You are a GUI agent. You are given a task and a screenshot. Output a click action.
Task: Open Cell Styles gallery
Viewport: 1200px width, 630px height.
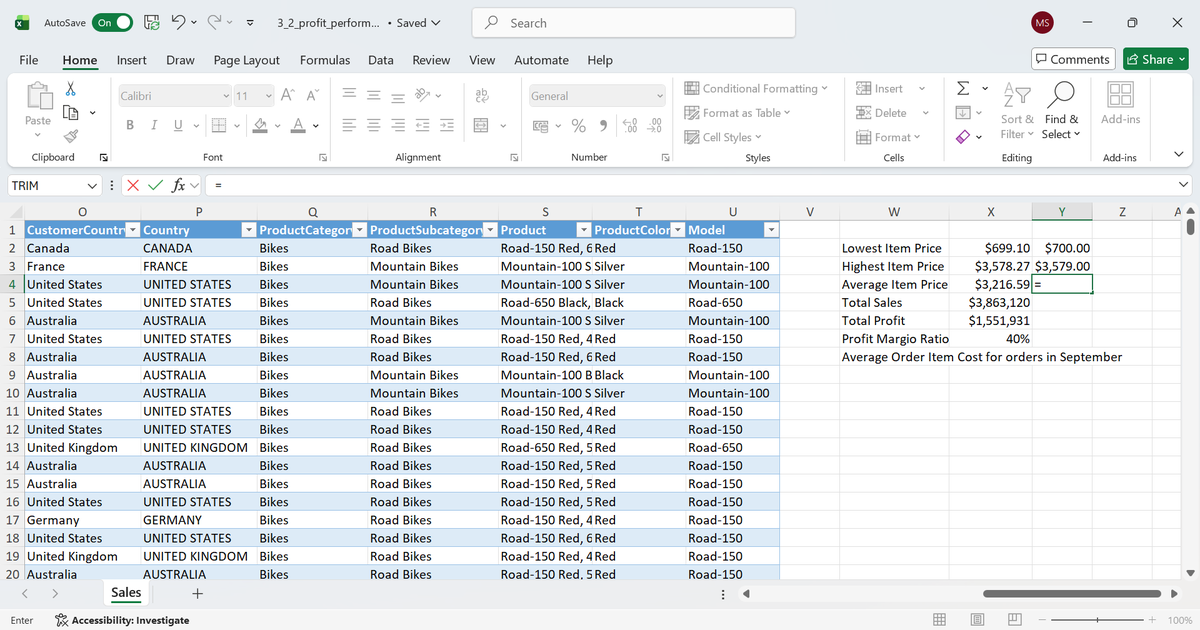click(723, 137)
